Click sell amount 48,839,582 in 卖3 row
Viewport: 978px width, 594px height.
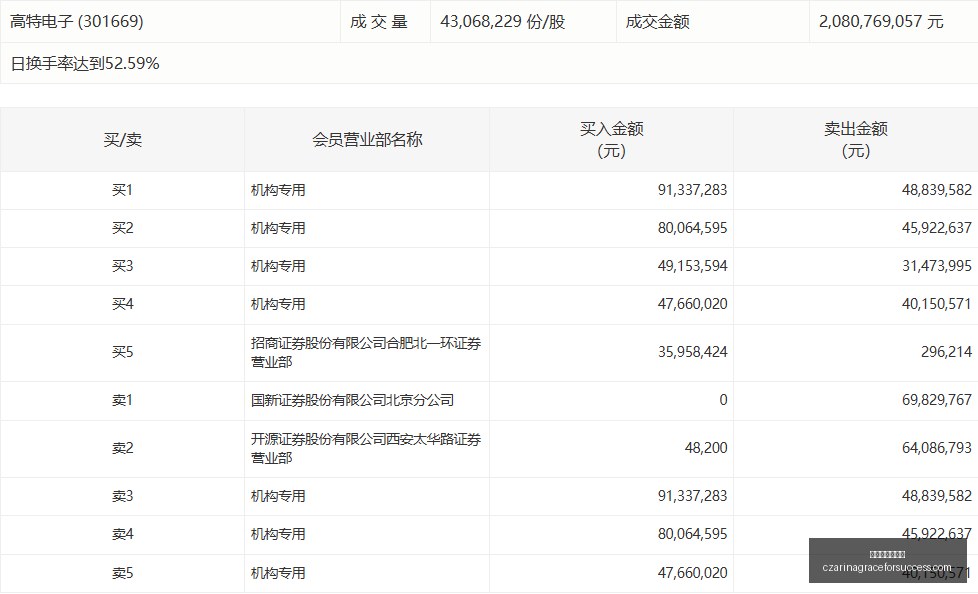(x=937, y=496)
